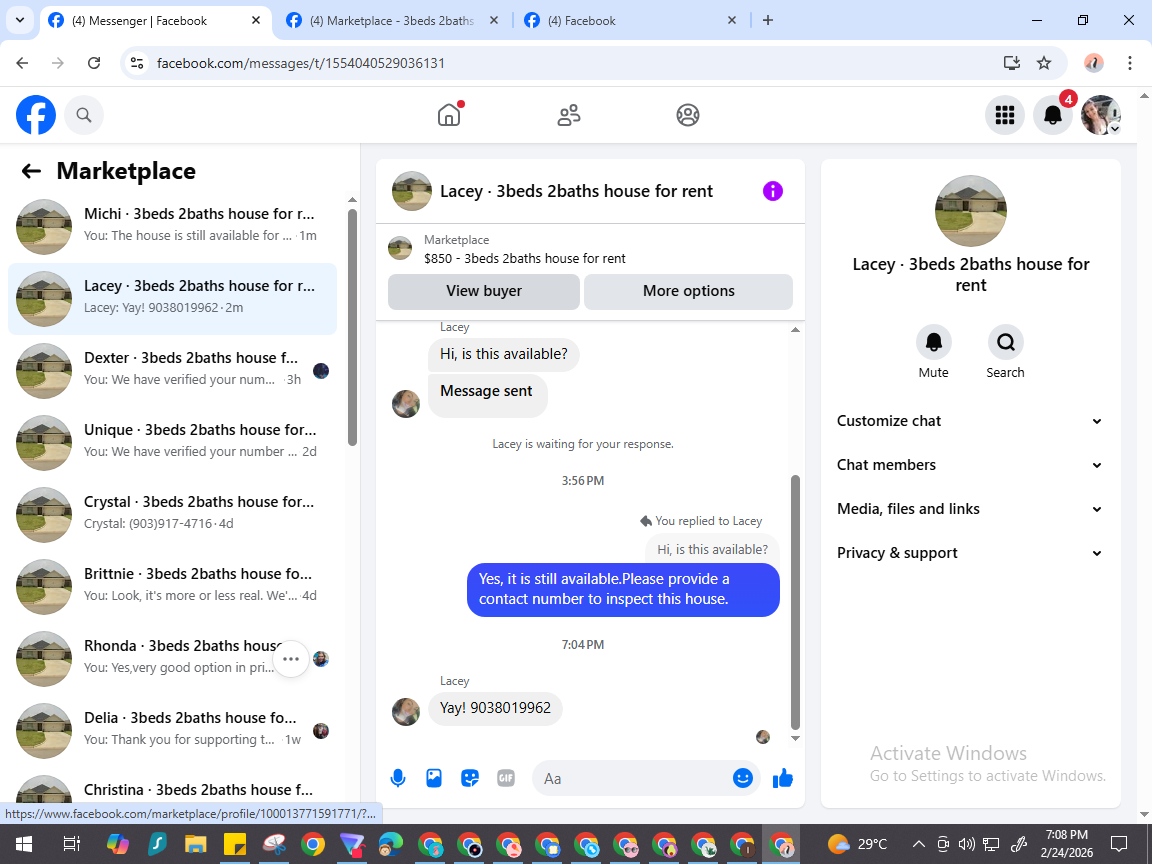Open the Windows notification center icon

tap(1119, 844)
